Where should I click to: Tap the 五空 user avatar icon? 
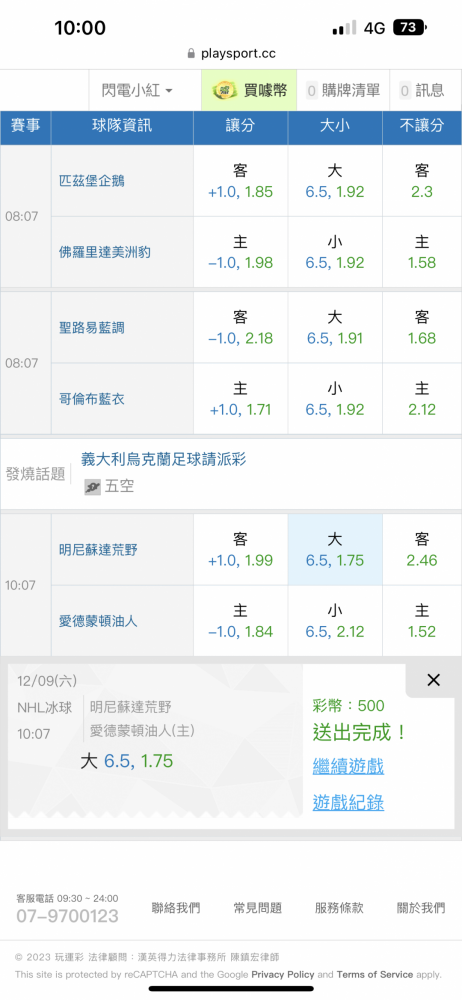click(93, 487)
